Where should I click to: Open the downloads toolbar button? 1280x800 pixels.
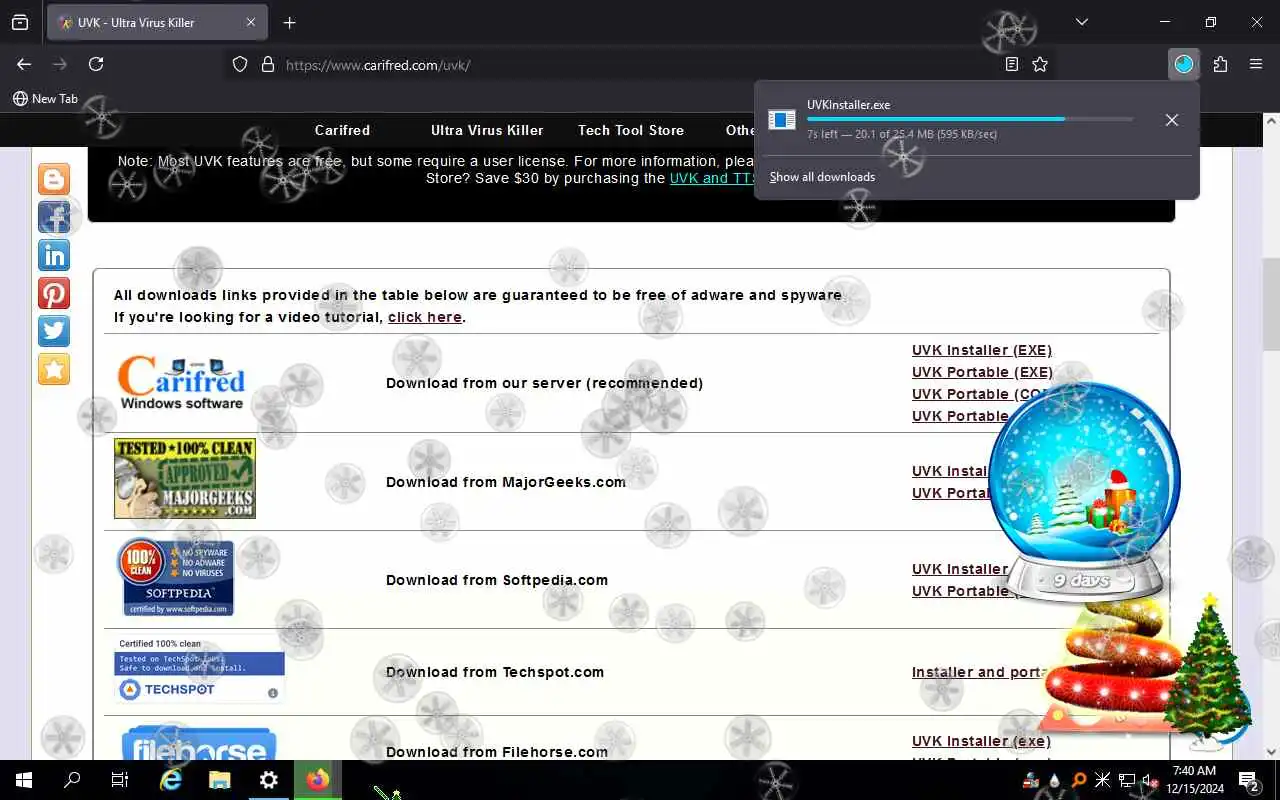1184,64
